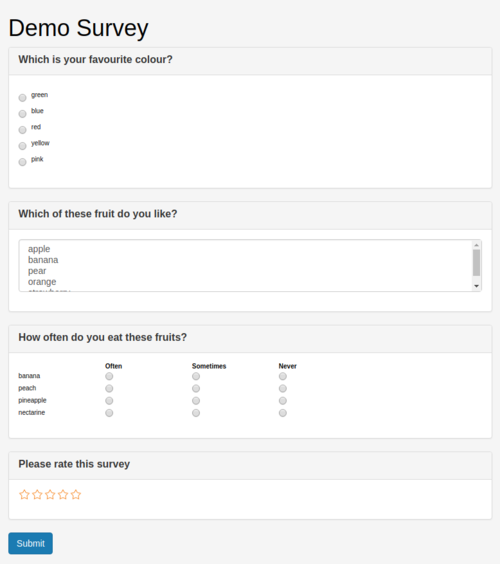Pick pink as favourite colour
Screen dimensions: 500x564
[x=22, y=162]
